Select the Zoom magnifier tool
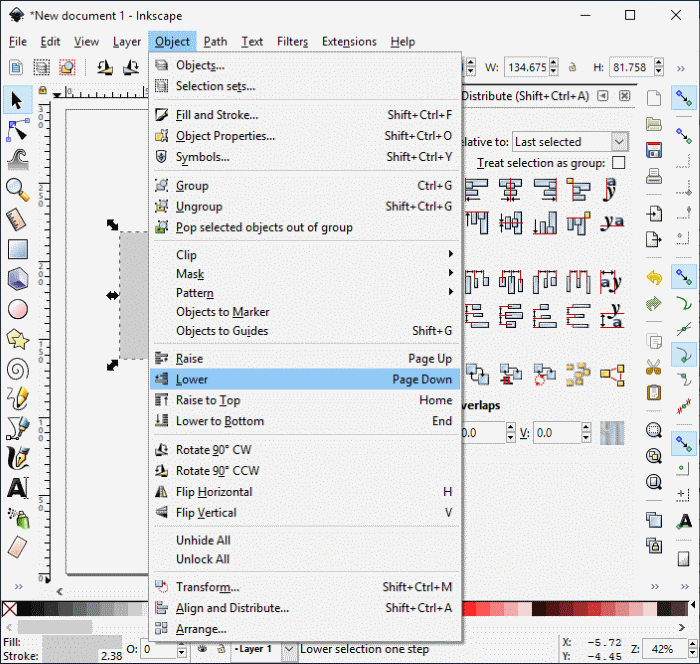 click(x=18, y=189)
